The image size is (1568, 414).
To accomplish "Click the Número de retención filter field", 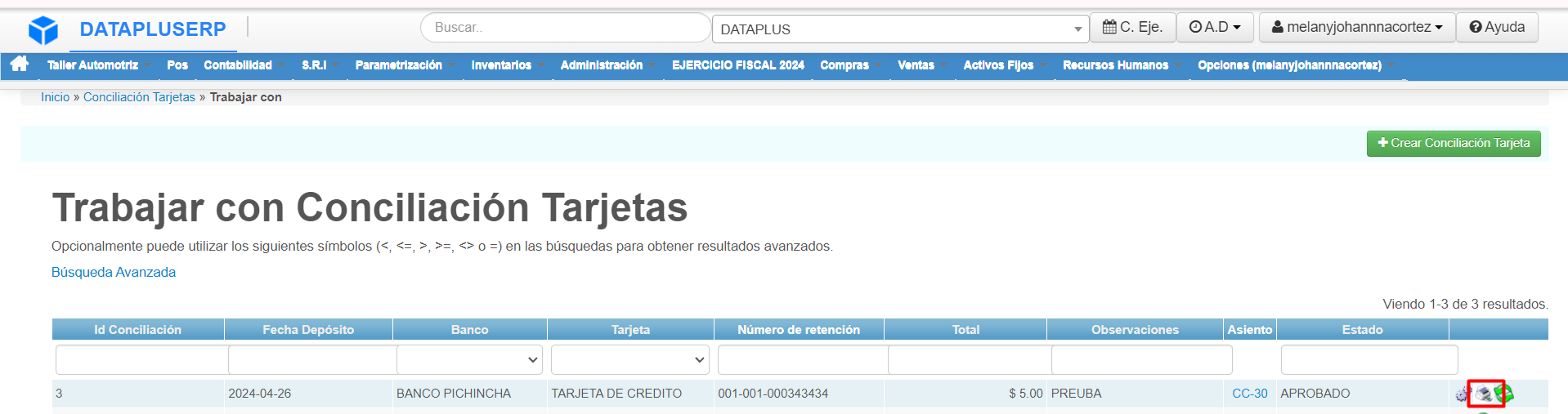I will tap(803, 359).
